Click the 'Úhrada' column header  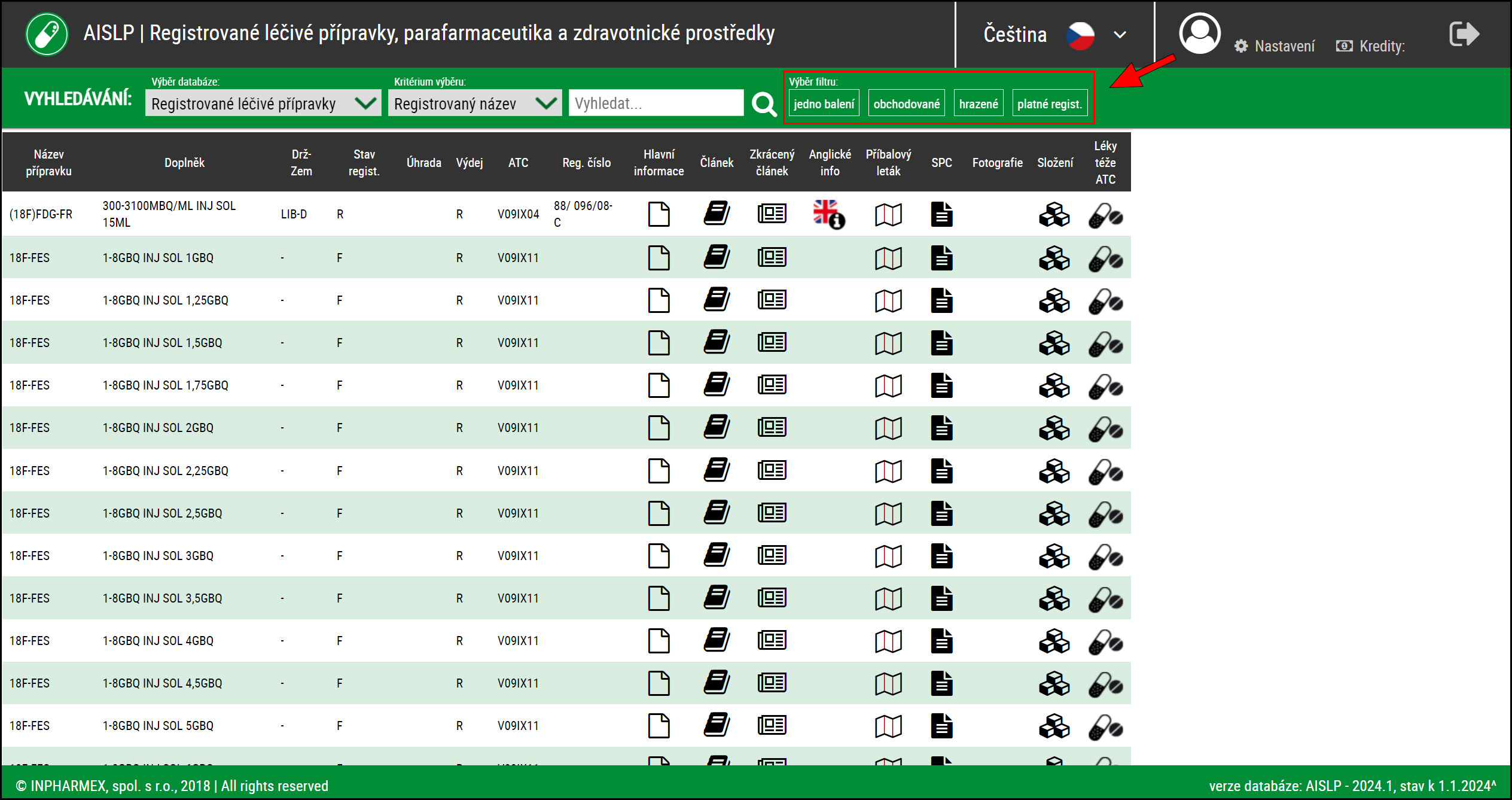click(x=423, y=163)
